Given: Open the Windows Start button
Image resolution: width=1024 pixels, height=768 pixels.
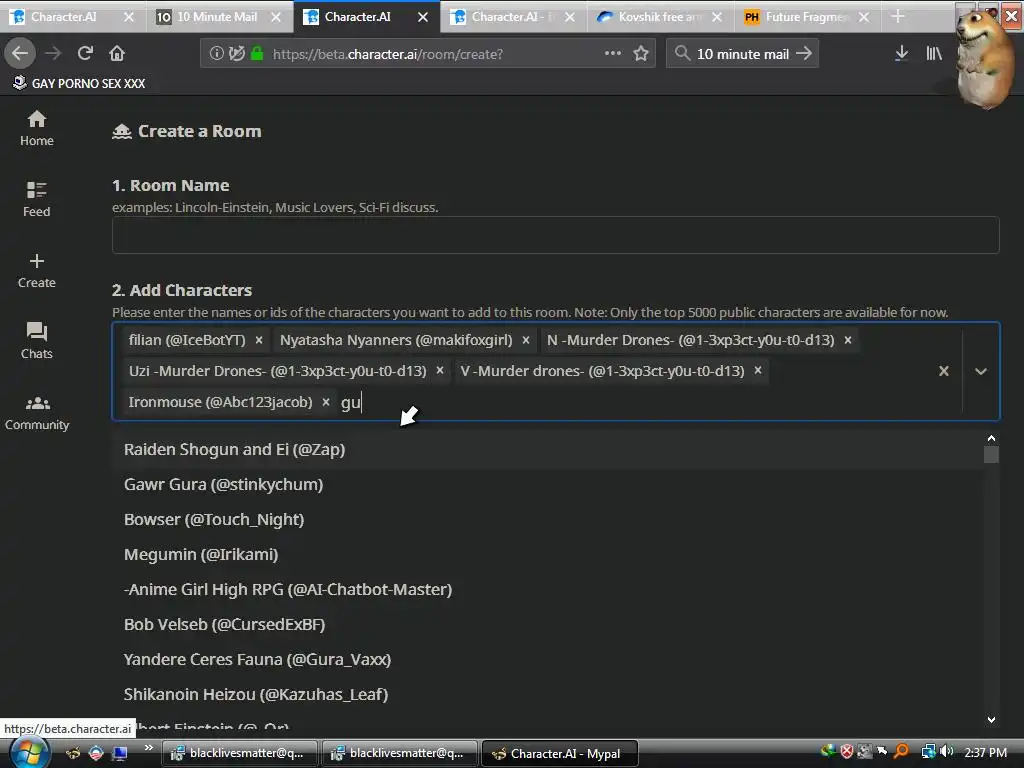Looking at the screenshot, I should point(29,754).
